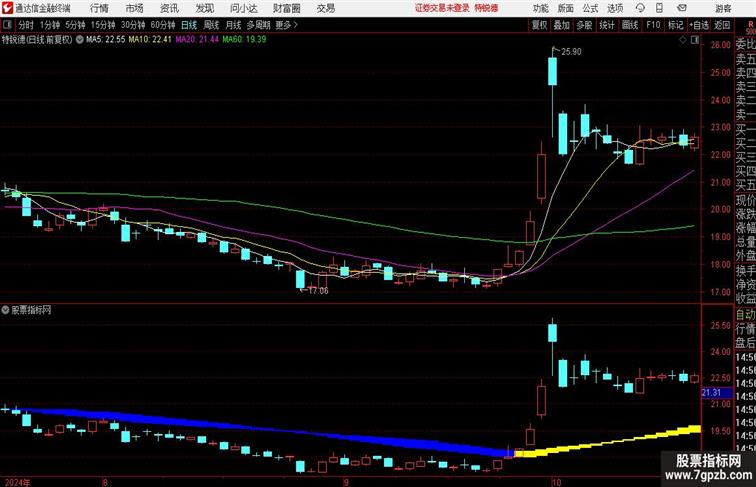
Task: Expand the dropdown arrow next to 特锐德 title
Action: 79,40
